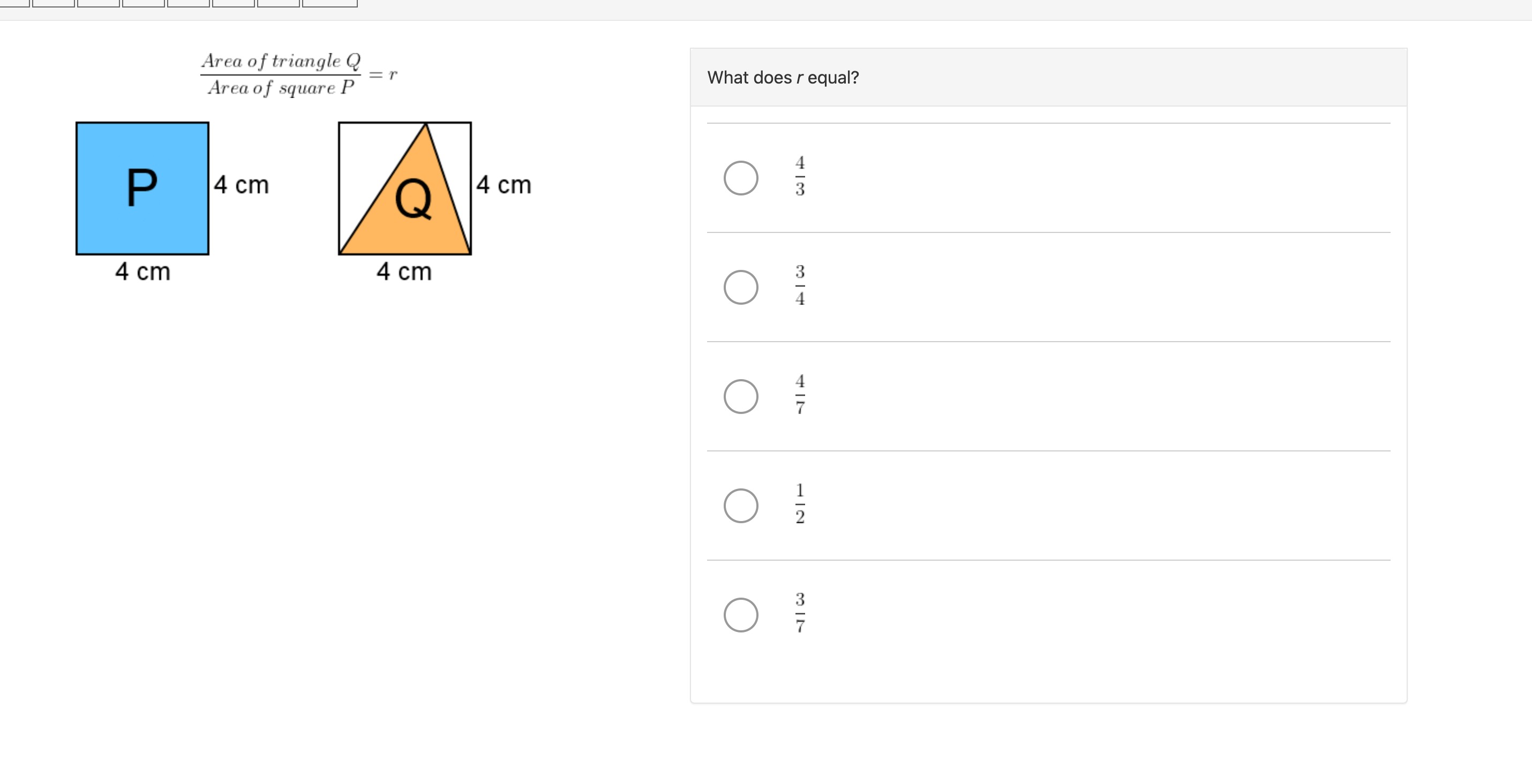This screenshot has width=1532, height=784.
Task: Click the 'Area of triangle Q' numerator text
Action: pyautogui.click(x=281, y=61)
